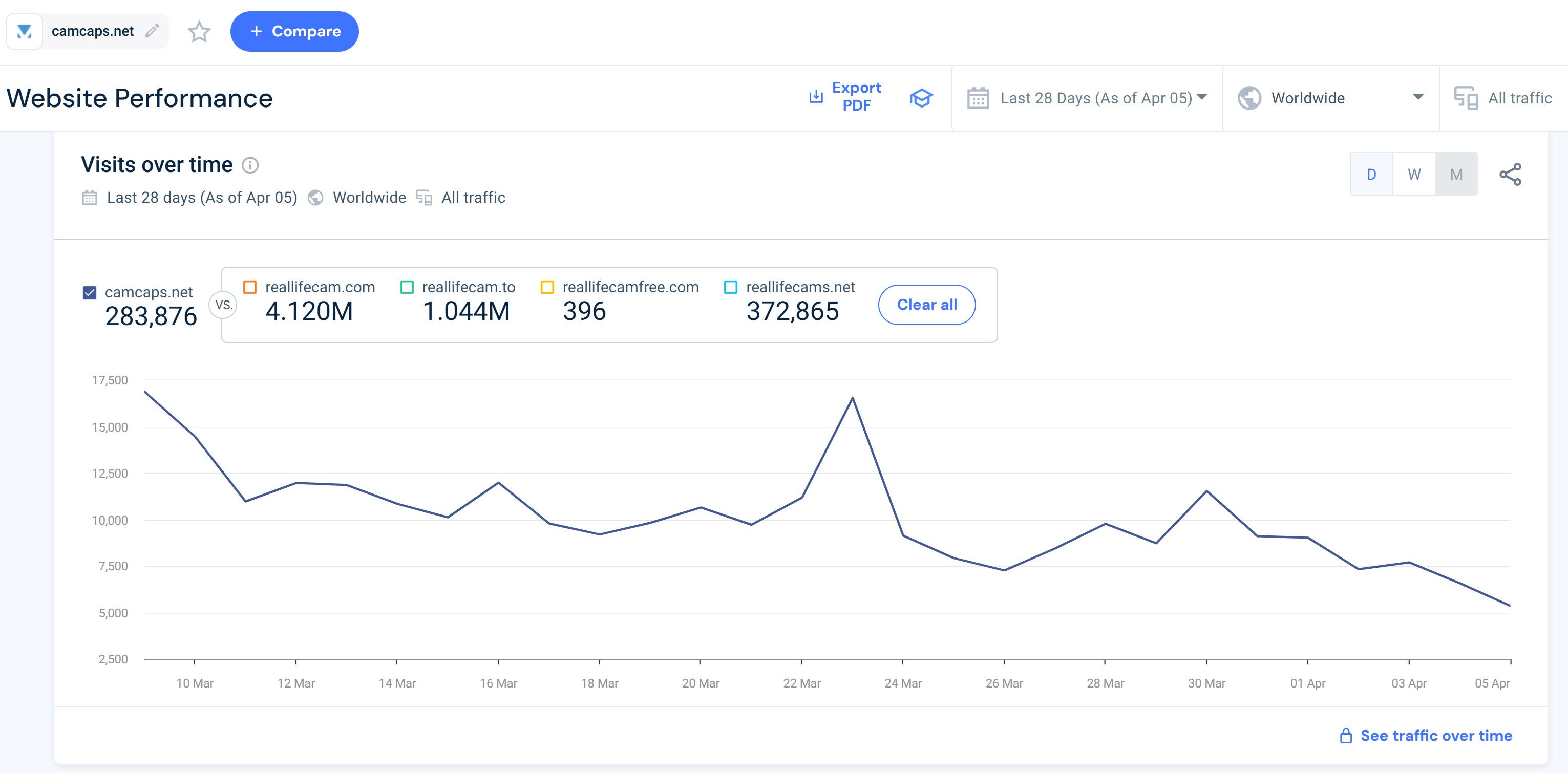Tick the reallifecams.net comparison checkbox
Viewport: 1568px width, 773px height.
pos(730,287)
